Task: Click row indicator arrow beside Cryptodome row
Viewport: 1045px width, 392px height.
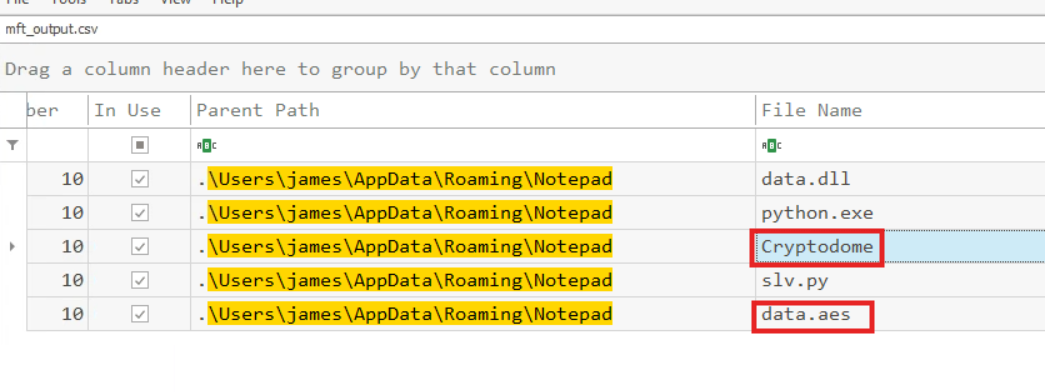Action: (12, 247)
